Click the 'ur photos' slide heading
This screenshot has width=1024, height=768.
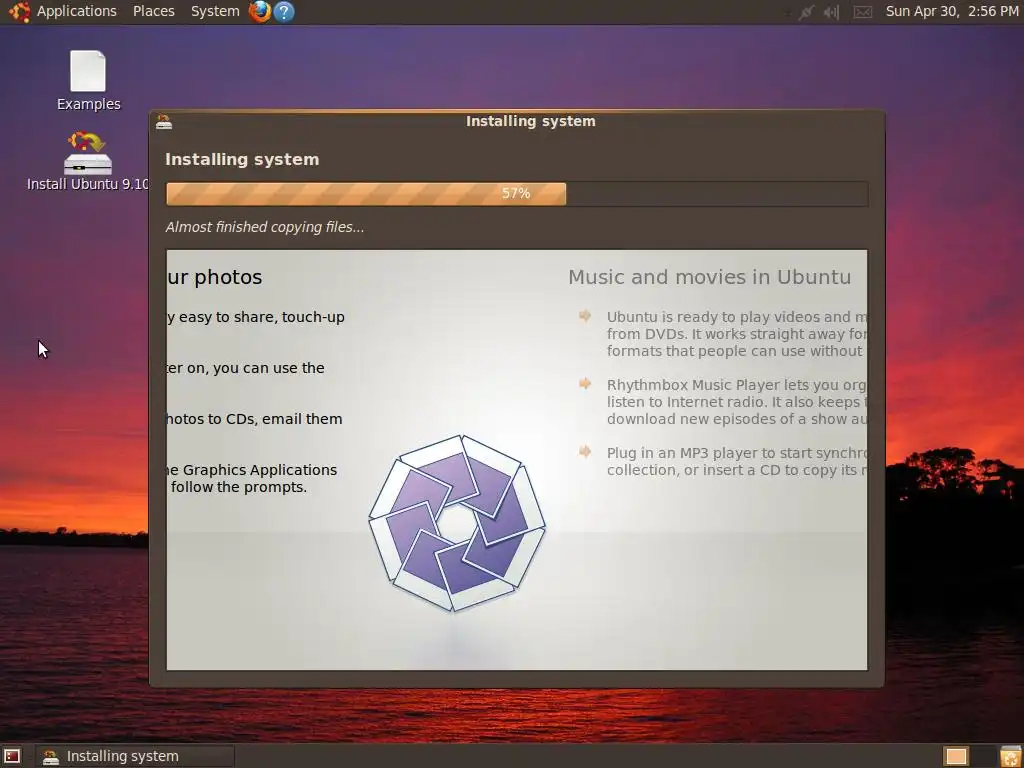(214, 278)
